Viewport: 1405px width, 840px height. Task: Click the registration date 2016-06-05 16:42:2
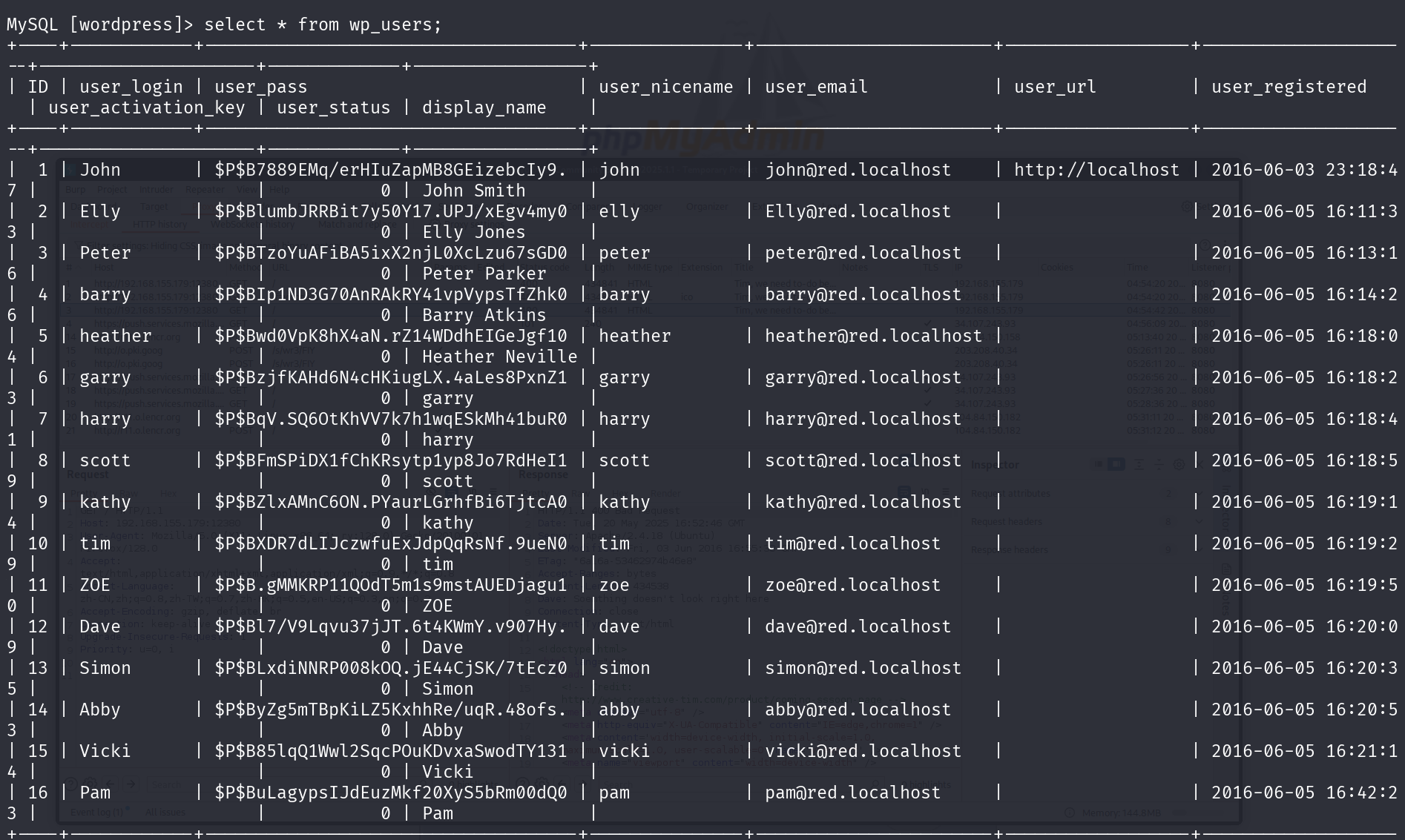pyautogui.click(x=1305, y=793)
